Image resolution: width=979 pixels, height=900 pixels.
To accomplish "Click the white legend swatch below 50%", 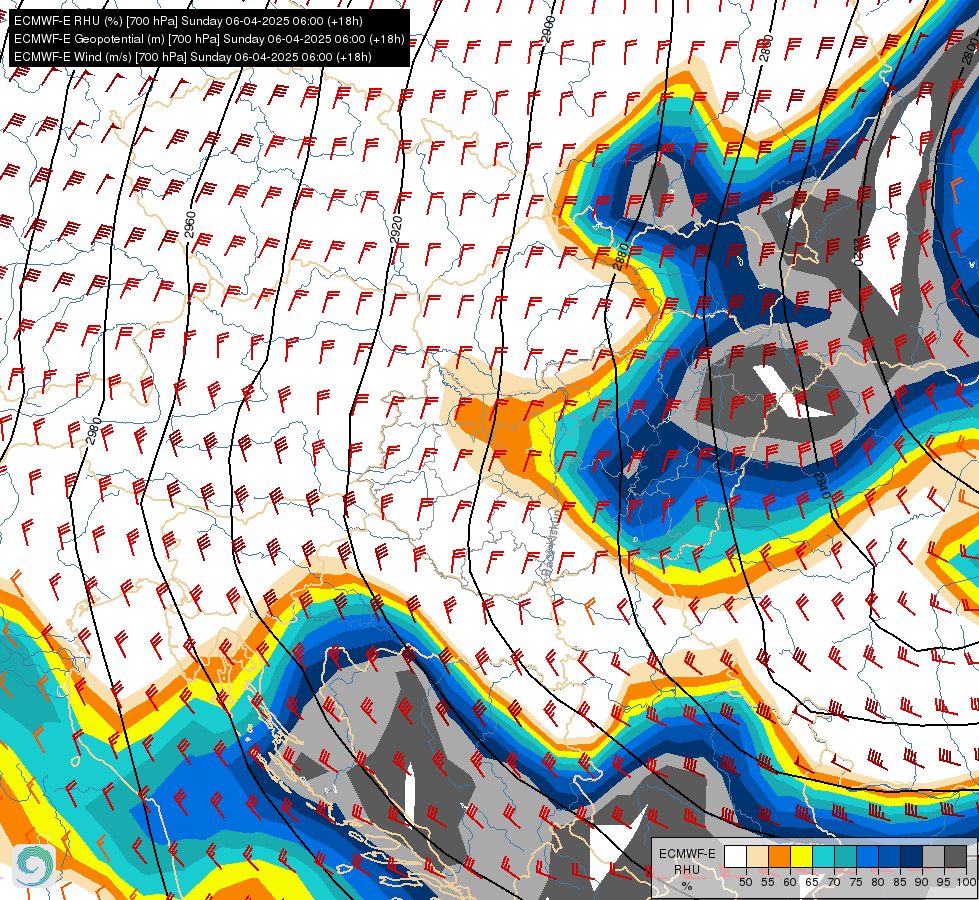I will (x=735, y=856).
